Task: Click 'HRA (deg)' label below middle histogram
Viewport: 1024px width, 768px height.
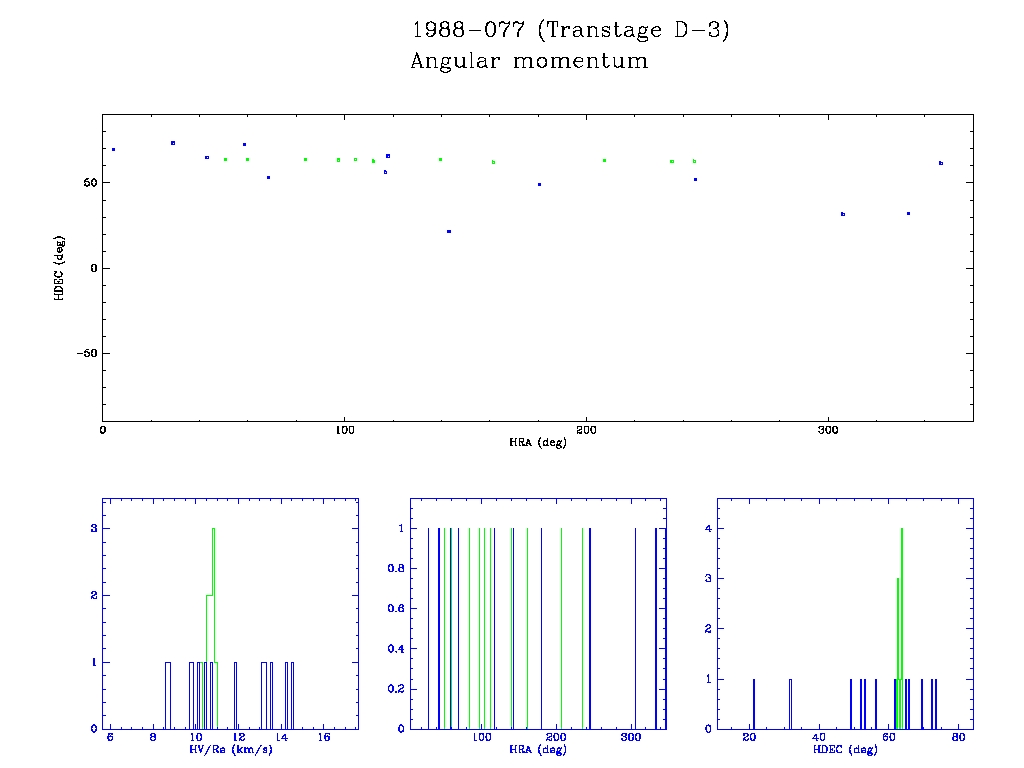Action: pos(538,750)
